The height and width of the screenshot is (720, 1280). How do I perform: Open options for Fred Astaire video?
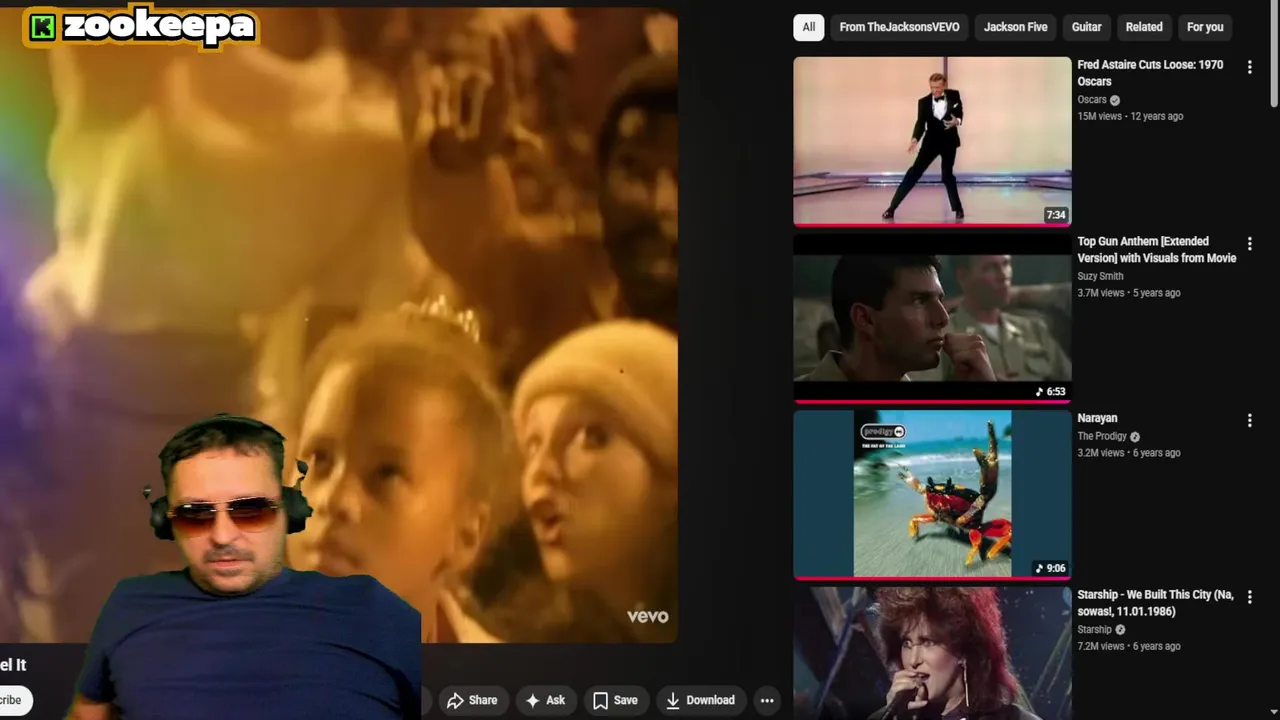1249,67
